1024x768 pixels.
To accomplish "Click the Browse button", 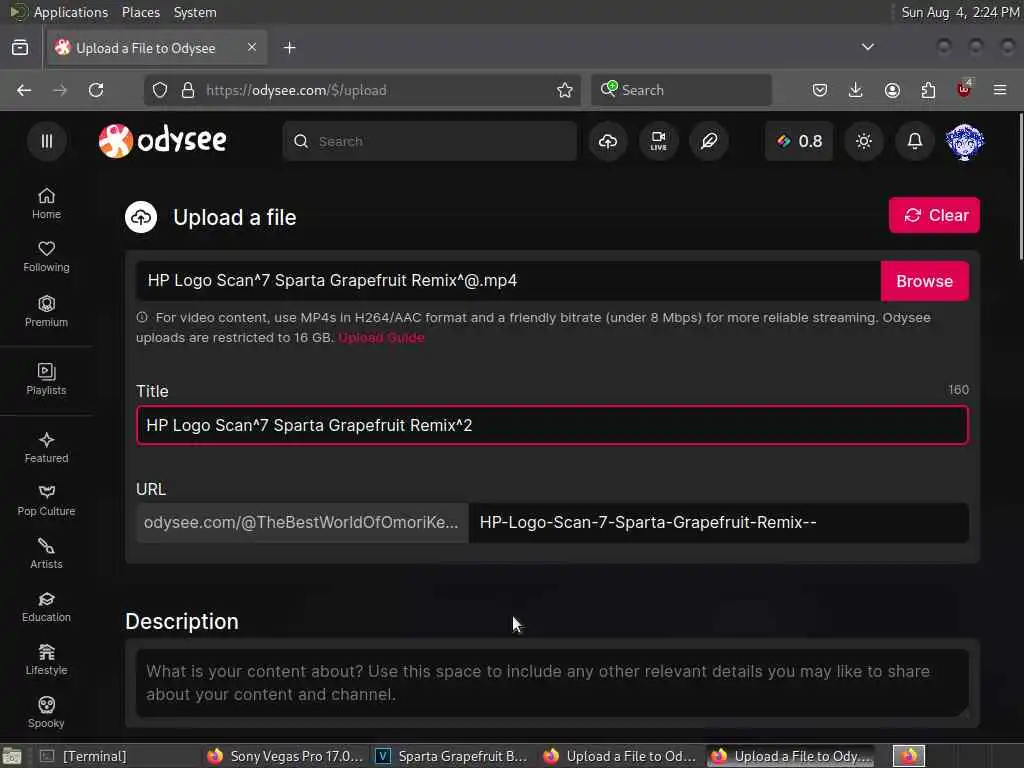I will click(924, 281).
